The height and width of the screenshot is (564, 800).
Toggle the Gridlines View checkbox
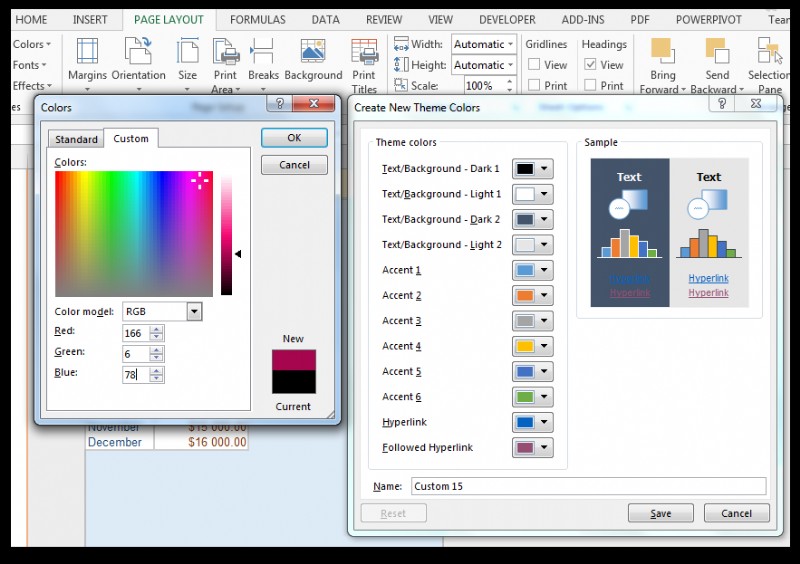[x=535, y=65]
